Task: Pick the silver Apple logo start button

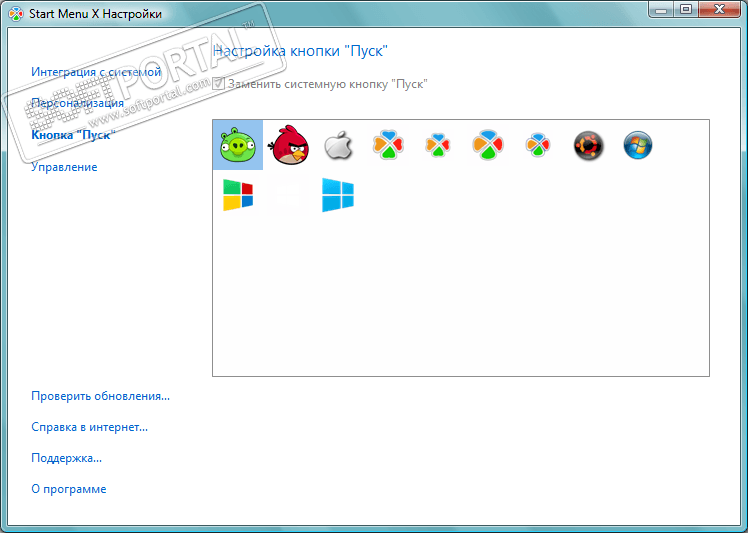Action: pyautogui.click(x=338, y=145)
